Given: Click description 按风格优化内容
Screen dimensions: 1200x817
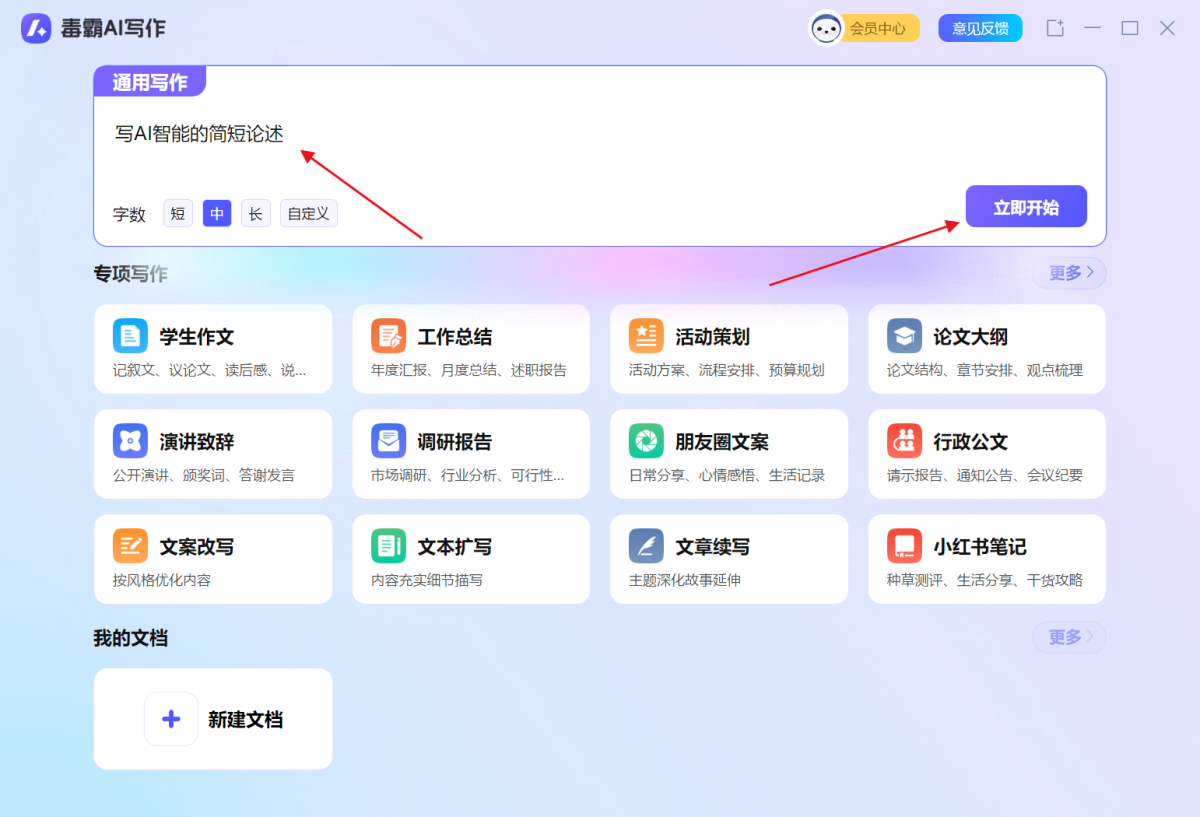Looking at the screenshot, I should click(162, 580).
